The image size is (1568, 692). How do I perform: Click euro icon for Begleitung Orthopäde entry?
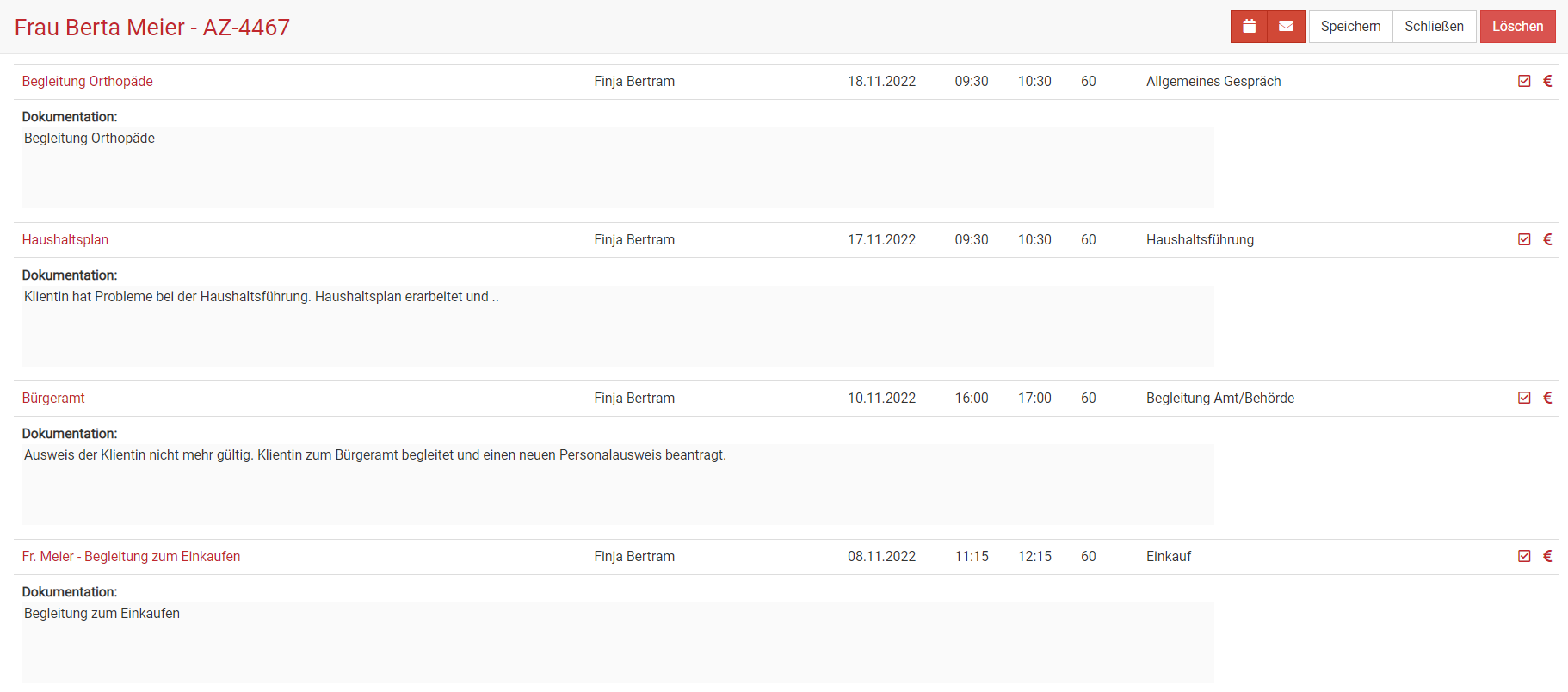(x=1547, y=81)
